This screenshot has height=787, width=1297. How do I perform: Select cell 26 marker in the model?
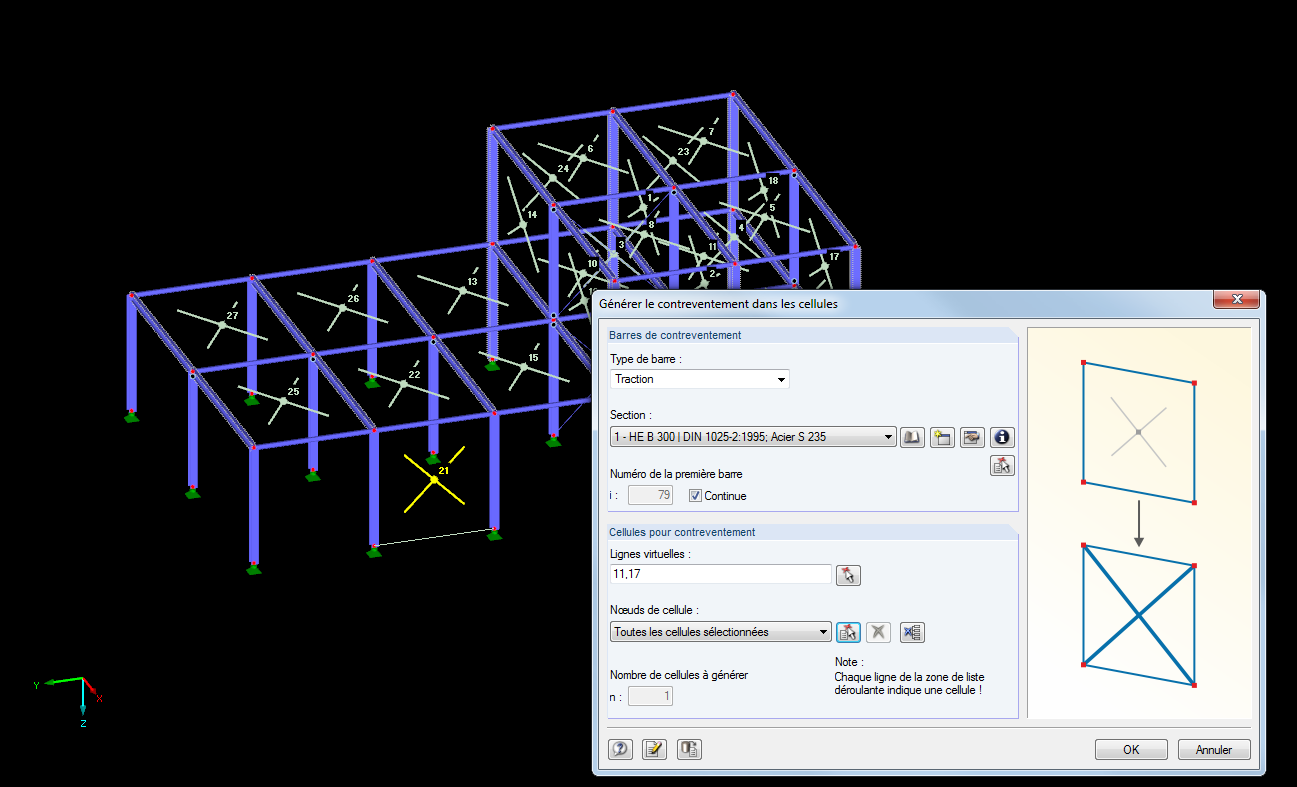point(342,307)
